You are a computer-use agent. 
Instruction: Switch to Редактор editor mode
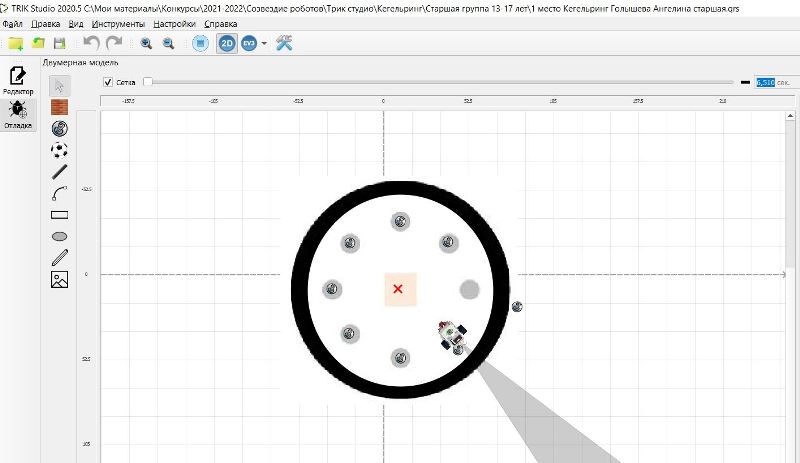click(18, 80)
